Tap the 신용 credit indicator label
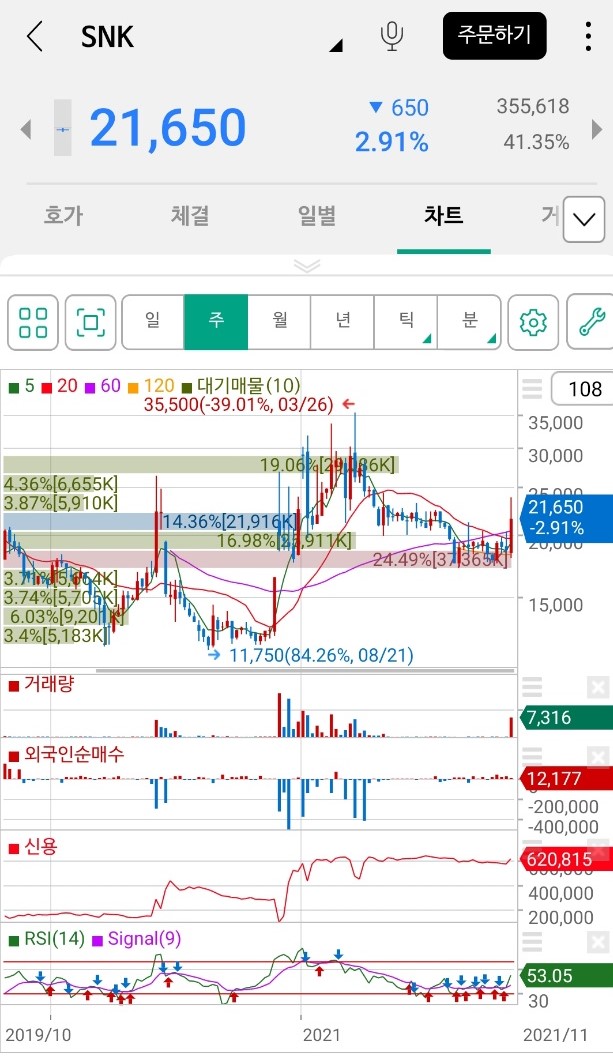 pyautogui.click(x=32, y=847)
